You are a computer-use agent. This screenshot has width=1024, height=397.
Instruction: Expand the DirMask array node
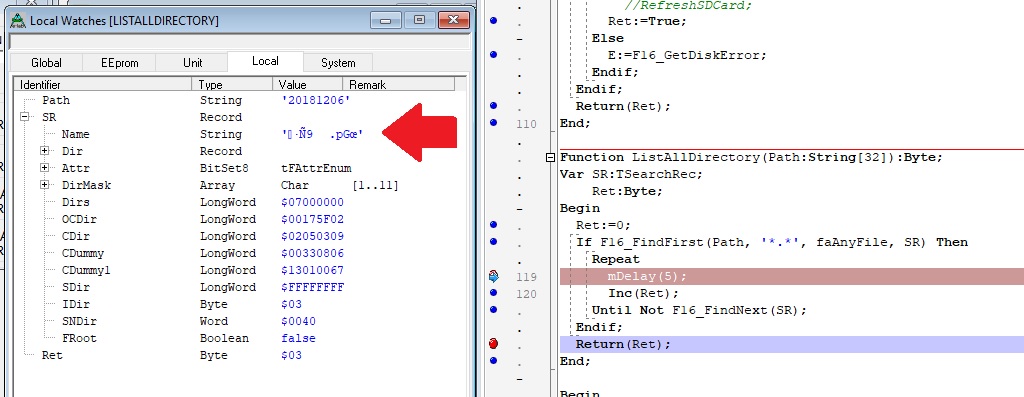pos(45,185)
